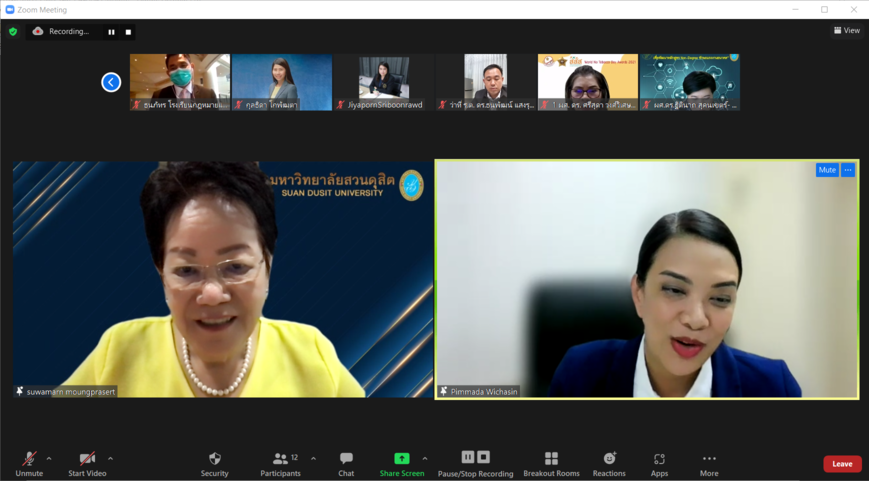Click the red Leave button
This screenshot has width=869, height=481.
tap(842, 464)
